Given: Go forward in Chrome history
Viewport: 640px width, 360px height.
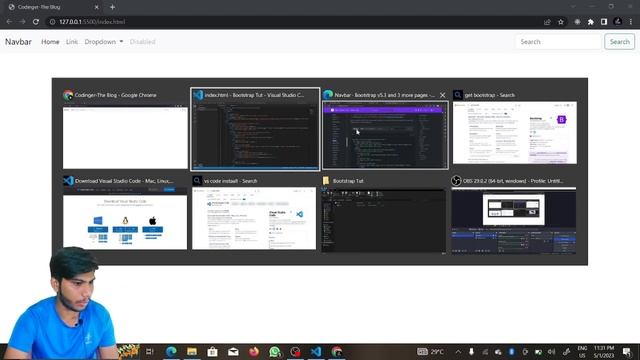Looking at the screenshot, I should (x=22, y=22).
